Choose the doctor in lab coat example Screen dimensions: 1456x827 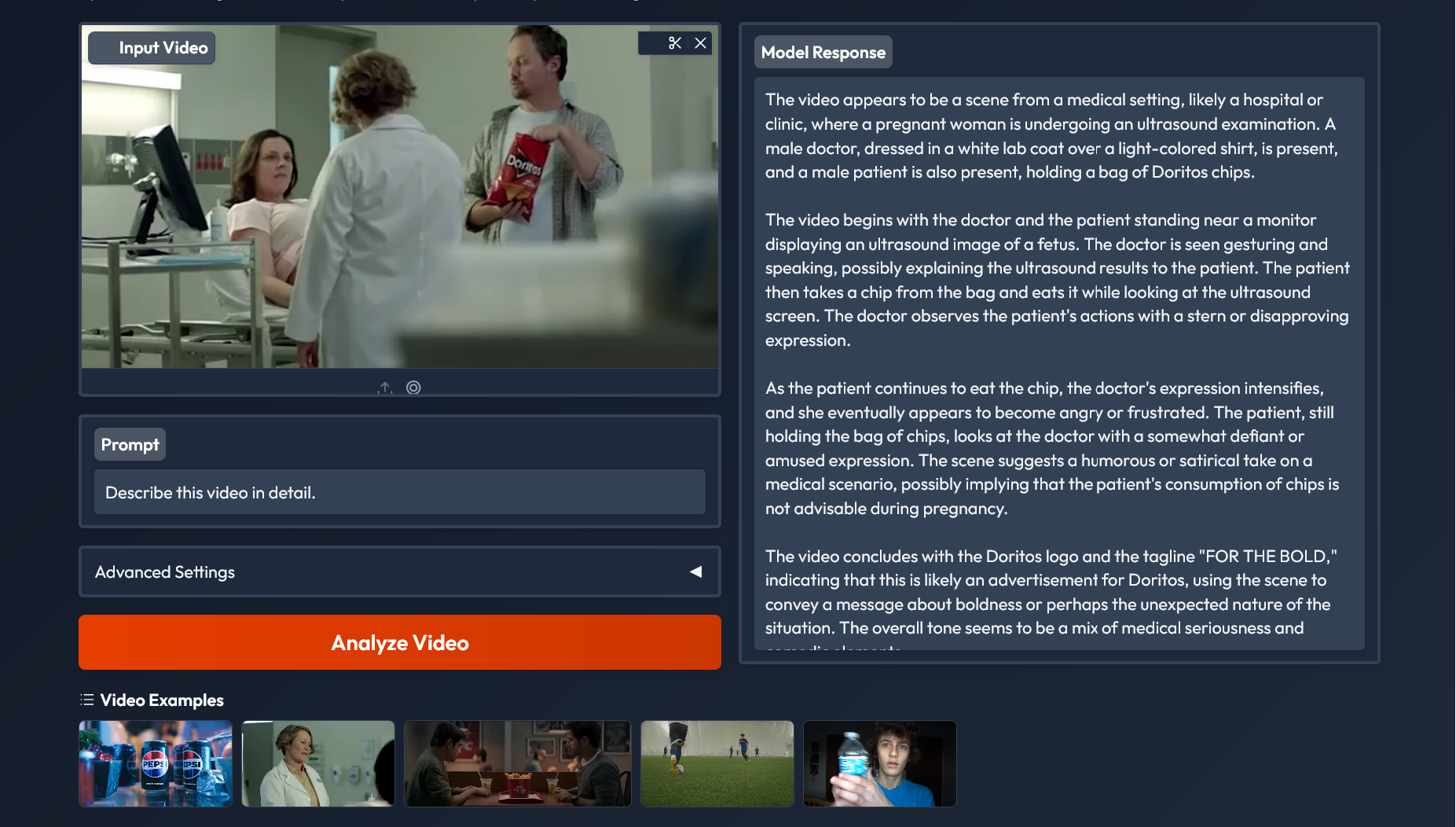point(318,763)
